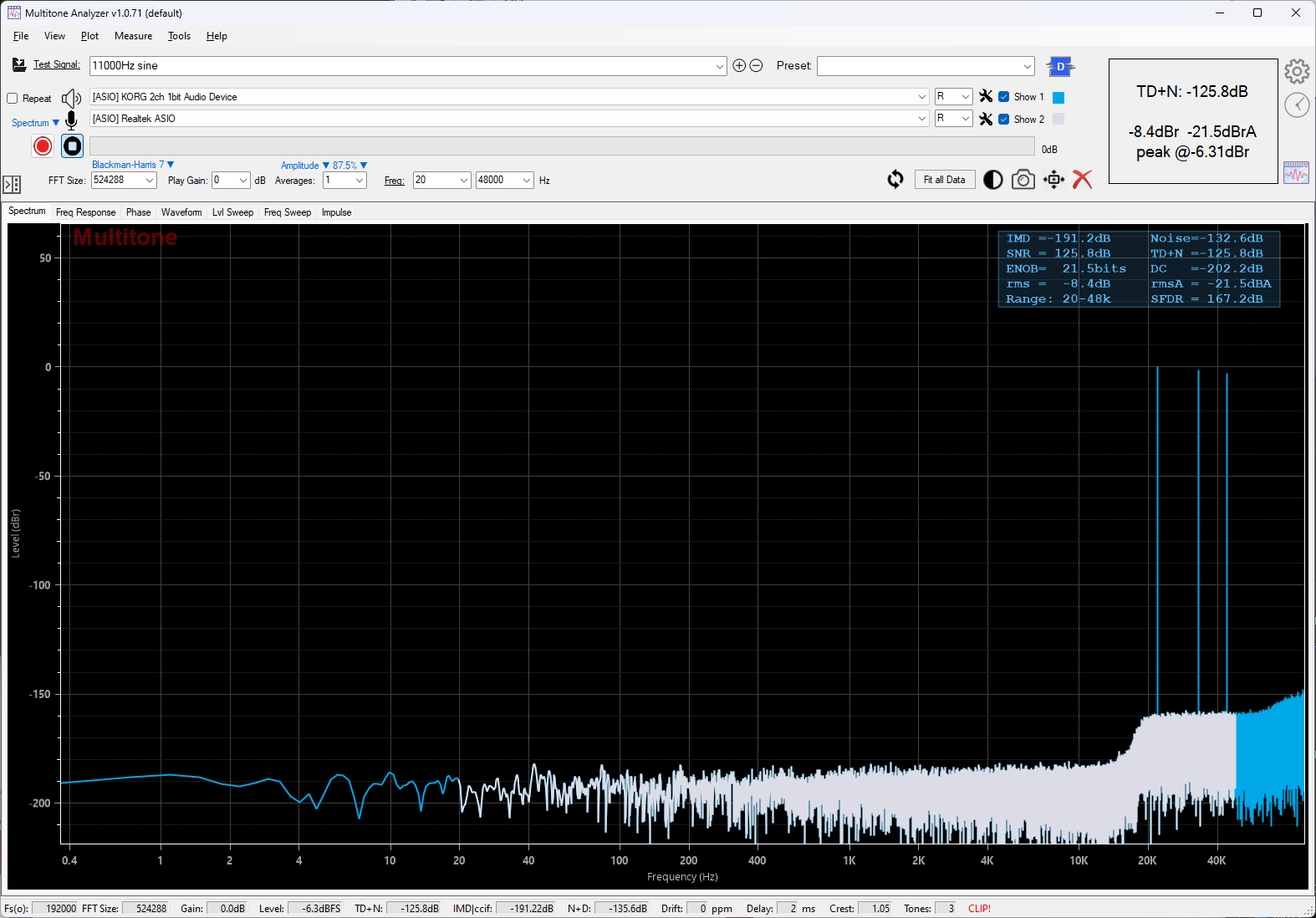Take a screenshot with camera icon
Image resolution: width=1316 pixels, height=918 pixels.
coord(1023,180)
